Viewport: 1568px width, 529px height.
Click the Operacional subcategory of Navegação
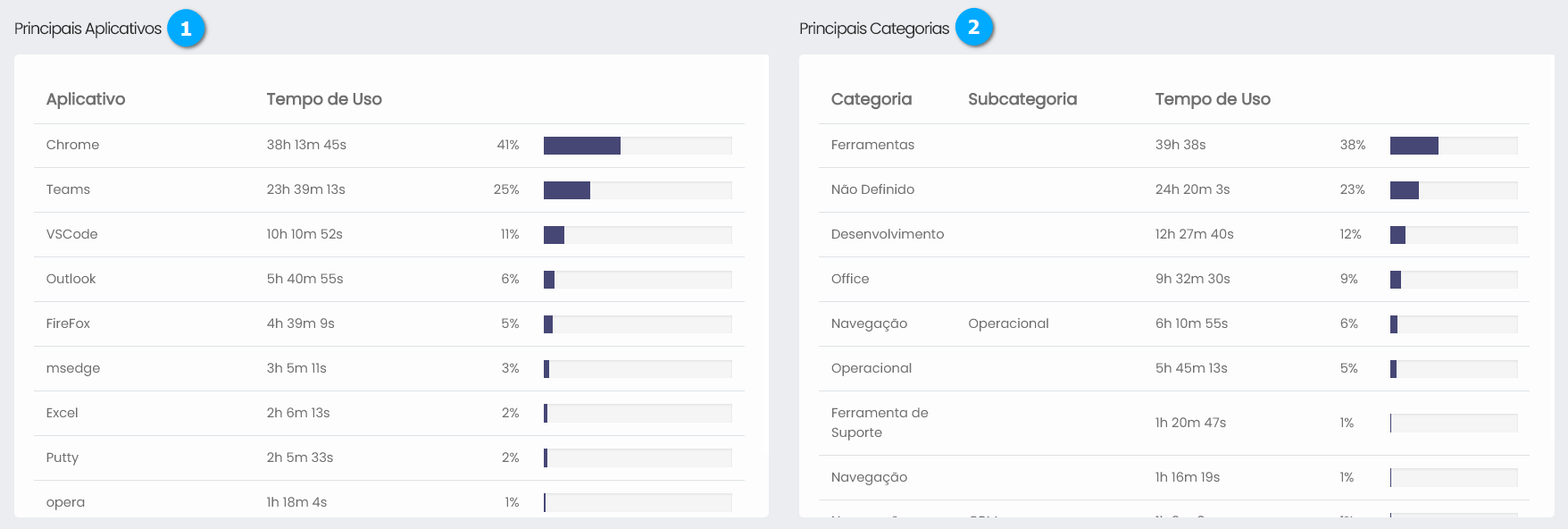[x=1008, y=323]
